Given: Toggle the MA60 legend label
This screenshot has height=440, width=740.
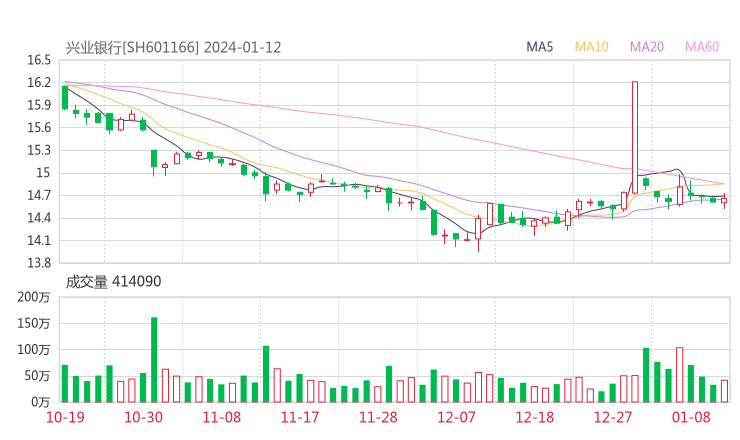Looking at the screenshot, I should click(702, 47).
